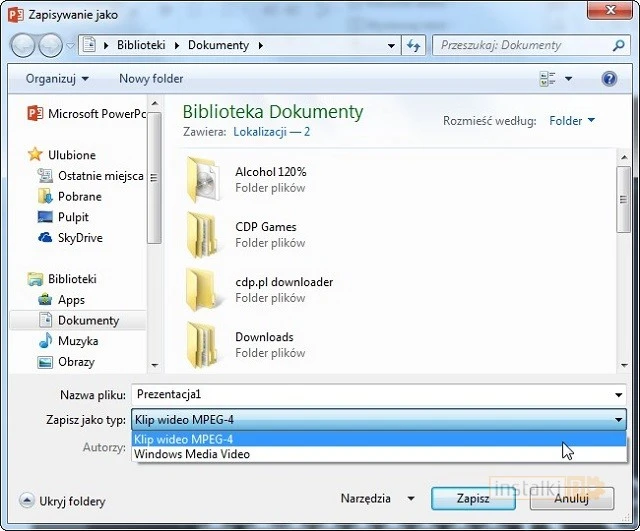The width and height of the screenshot is (640, 531).
Task: Click the magnifier search icon
Action: click(618, 45)
